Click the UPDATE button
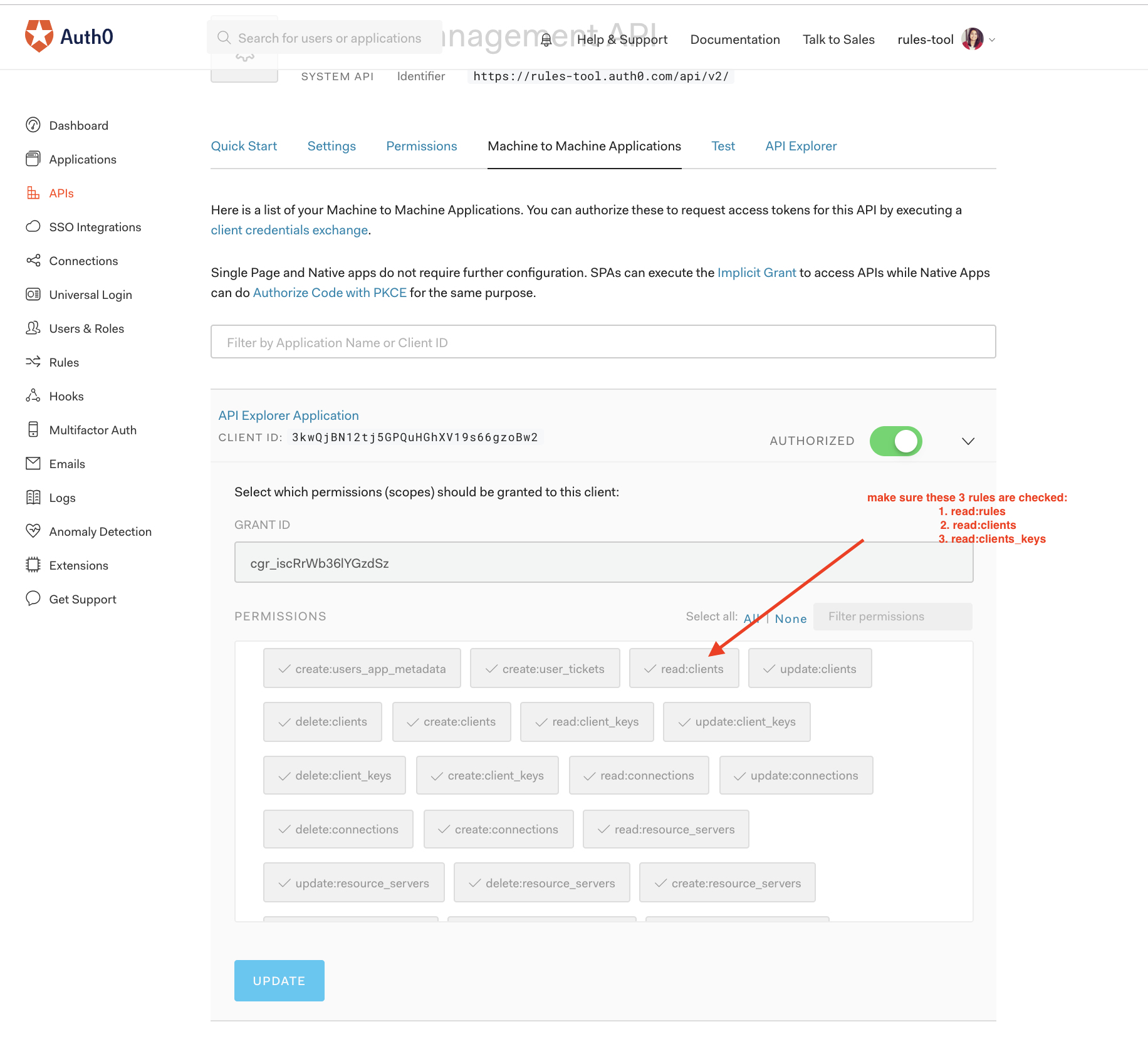The height and width of the screenshot is (1039, 1148). coord(279,981)
